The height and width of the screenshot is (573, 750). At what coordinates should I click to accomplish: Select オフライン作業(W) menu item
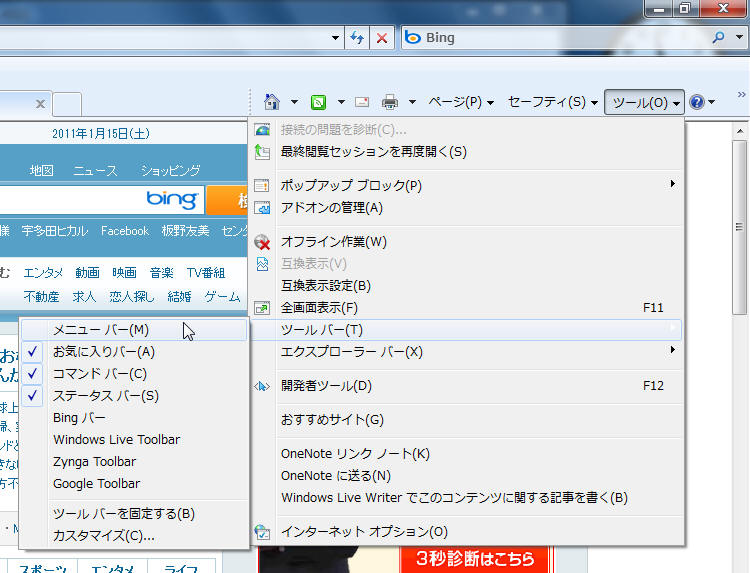click(x=467, y=242)
